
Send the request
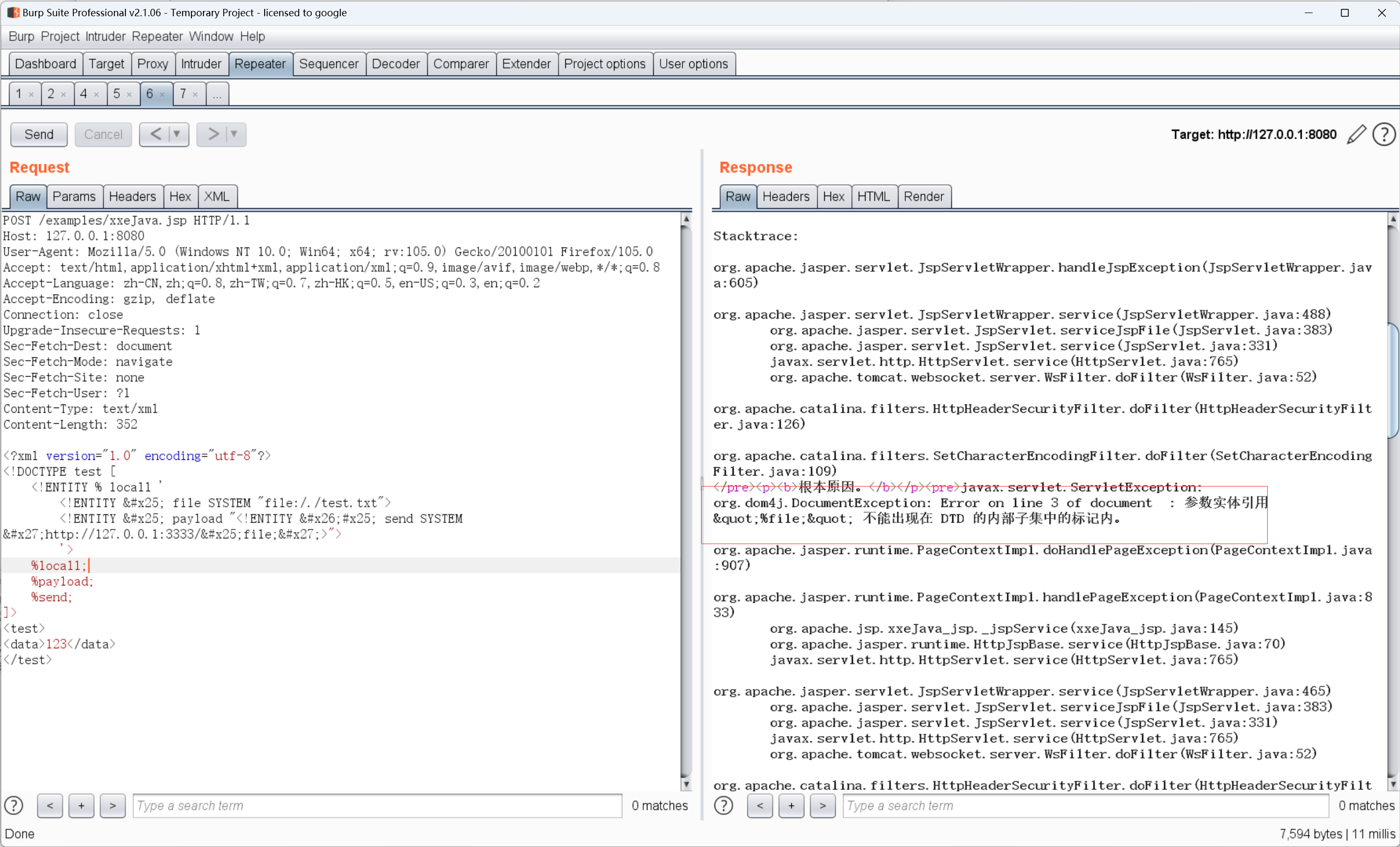pyautogui.click(x=39, y=135)
